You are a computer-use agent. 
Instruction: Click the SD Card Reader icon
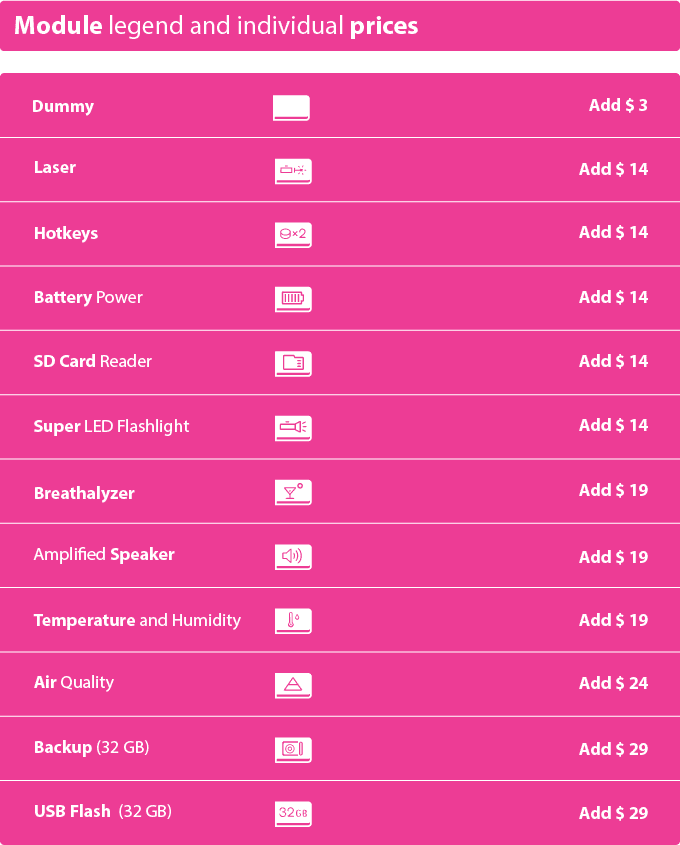tap(293, 364)
